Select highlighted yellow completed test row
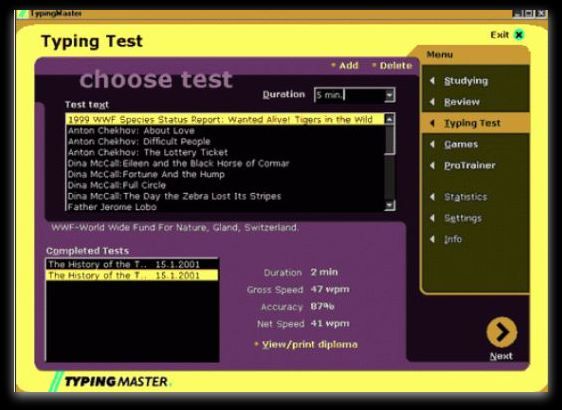This screenshot has height=410, width=562. coord(132,275)
